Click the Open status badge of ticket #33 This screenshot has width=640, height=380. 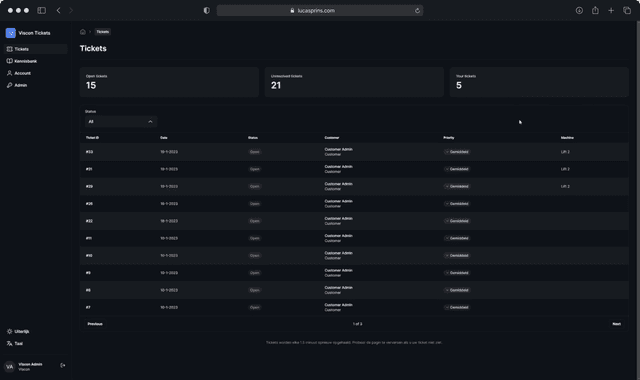click(254, 152)
